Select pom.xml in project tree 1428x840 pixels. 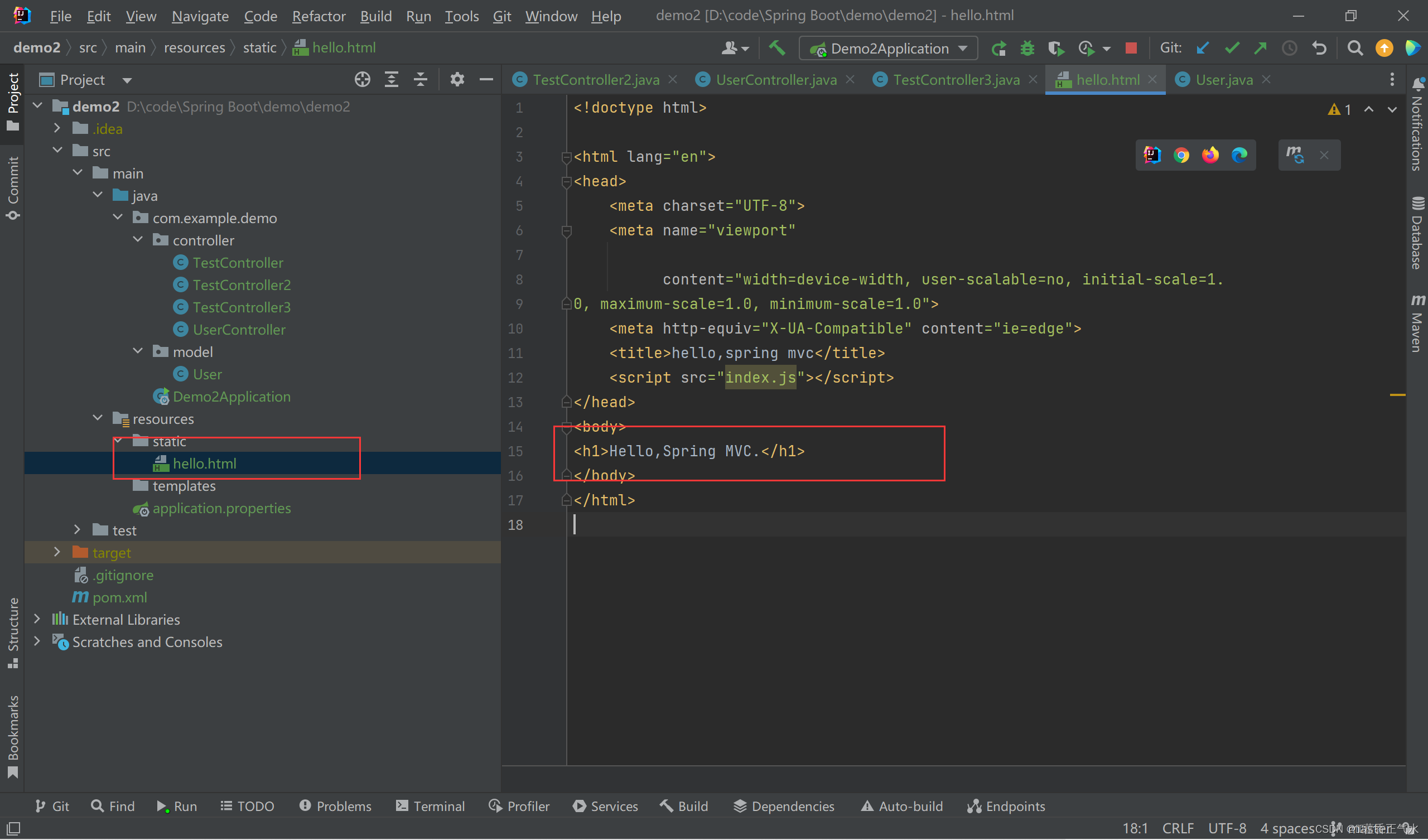point(119,597)
